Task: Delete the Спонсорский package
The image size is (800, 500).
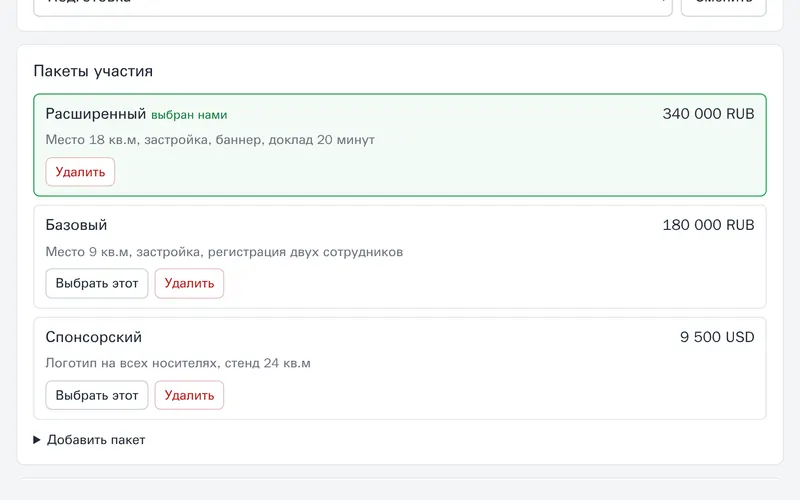Action: click(189, 395)
